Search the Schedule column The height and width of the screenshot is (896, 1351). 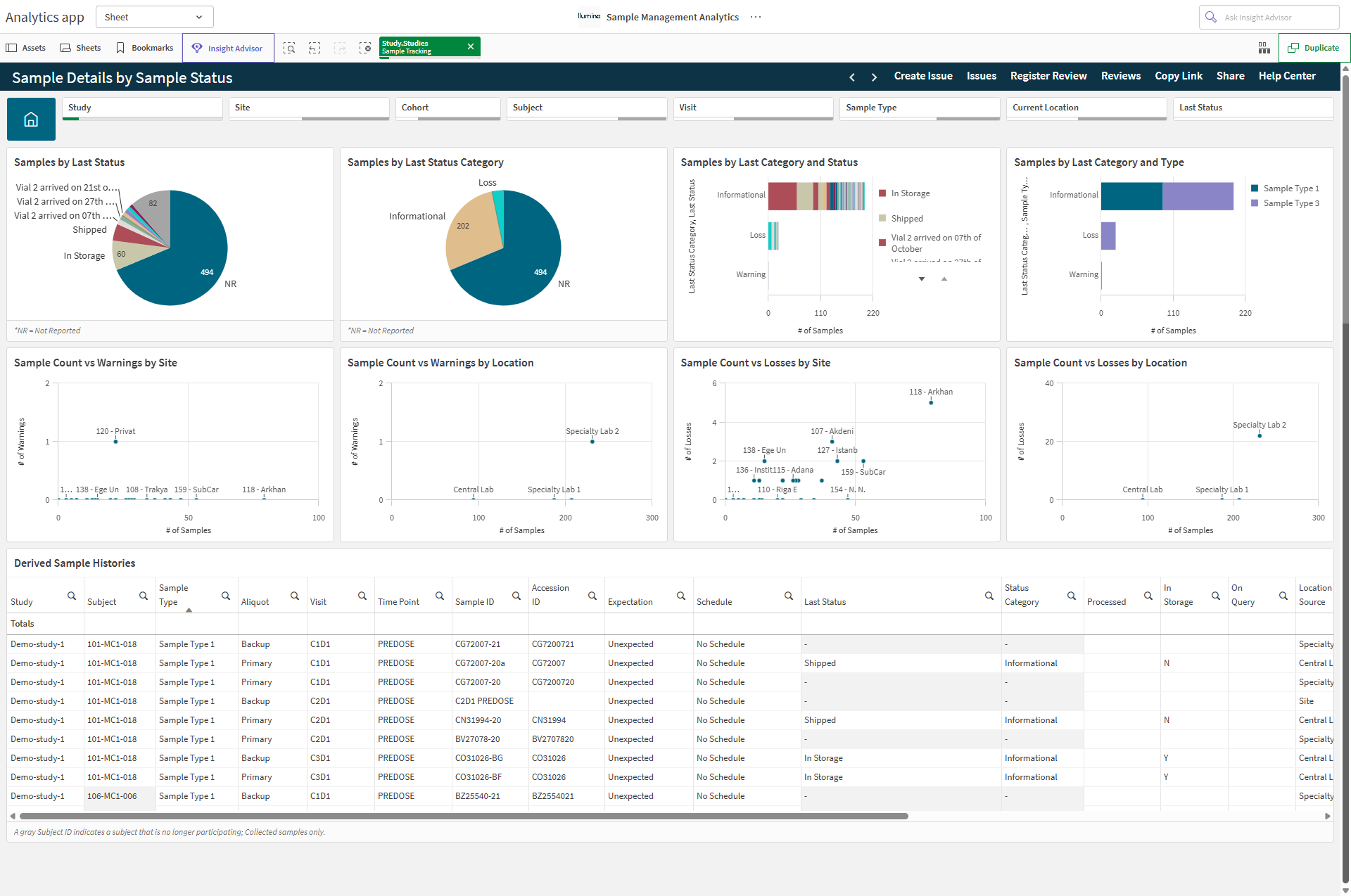point(789,596)
